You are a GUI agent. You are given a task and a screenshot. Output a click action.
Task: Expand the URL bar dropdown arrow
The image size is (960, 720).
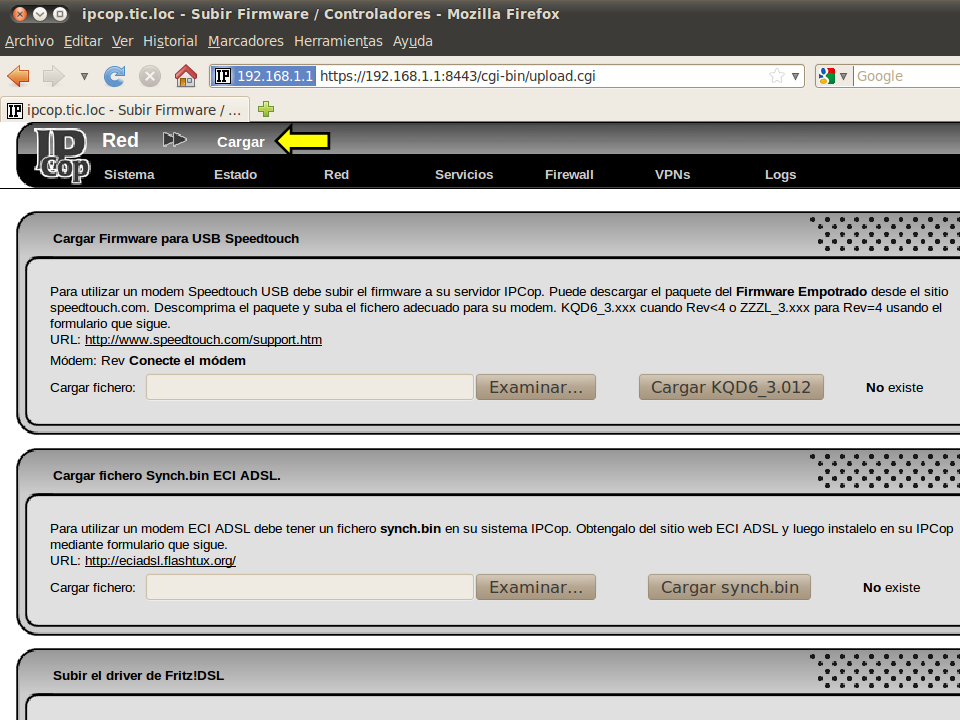pyautogui.click(x=796, y=76)
